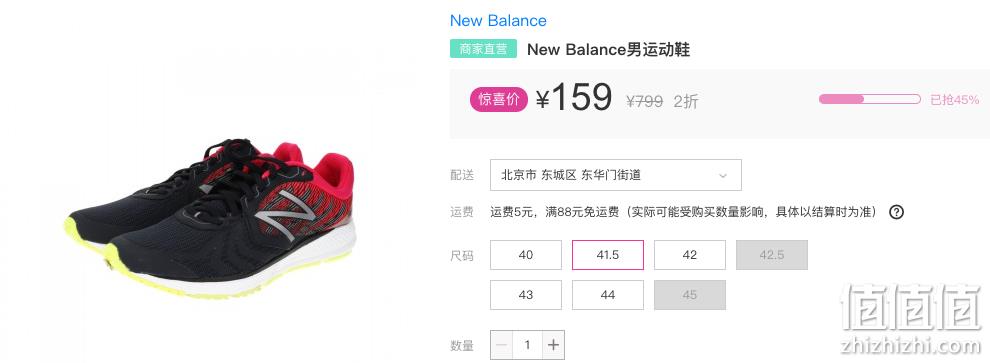Choose shoe size 42
This screenshot has width=990, height=363.
pyautogui.click(x=689, y=255)
